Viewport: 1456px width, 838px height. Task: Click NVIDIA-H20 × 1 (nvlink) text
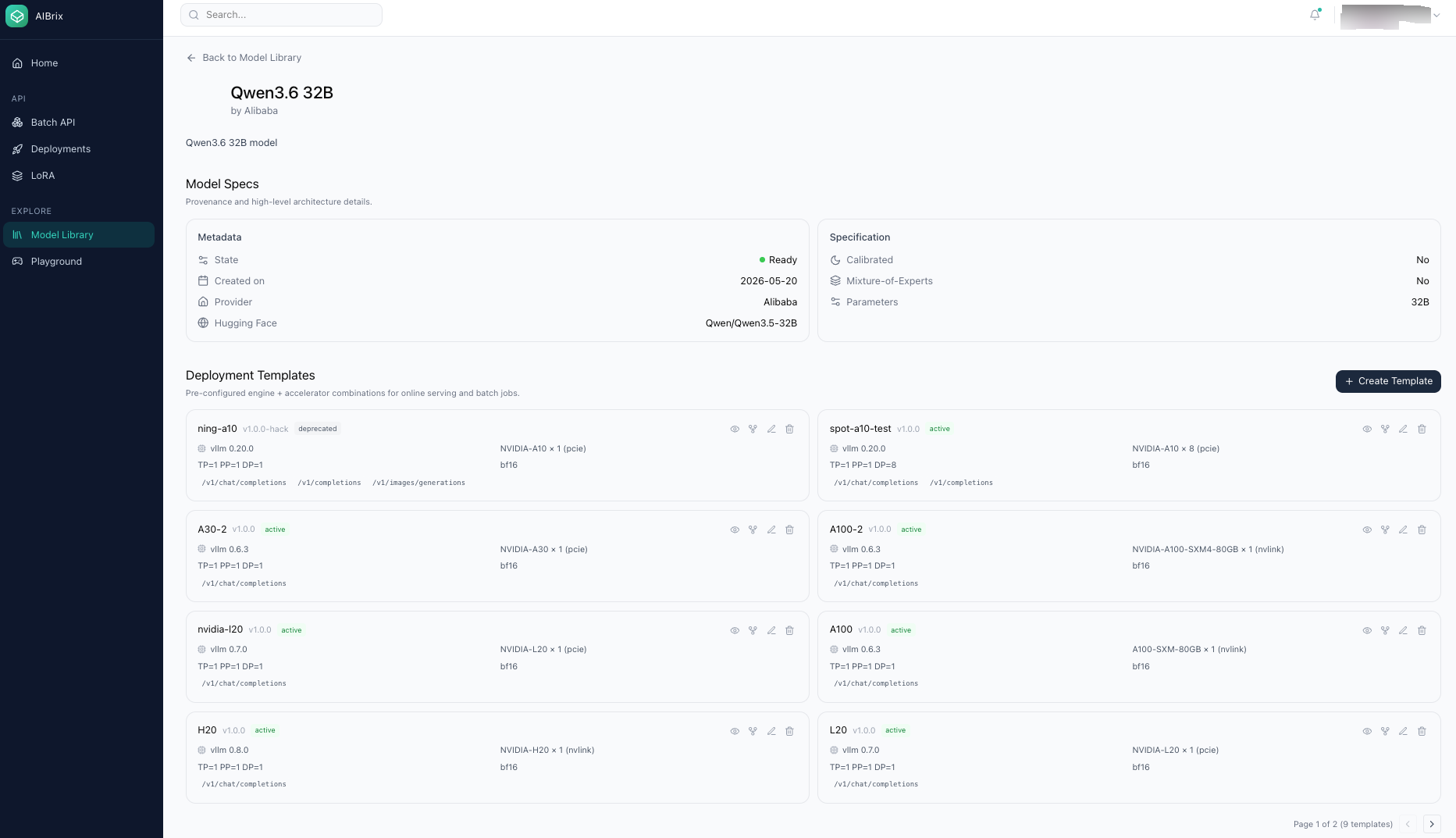click(547, 750)
